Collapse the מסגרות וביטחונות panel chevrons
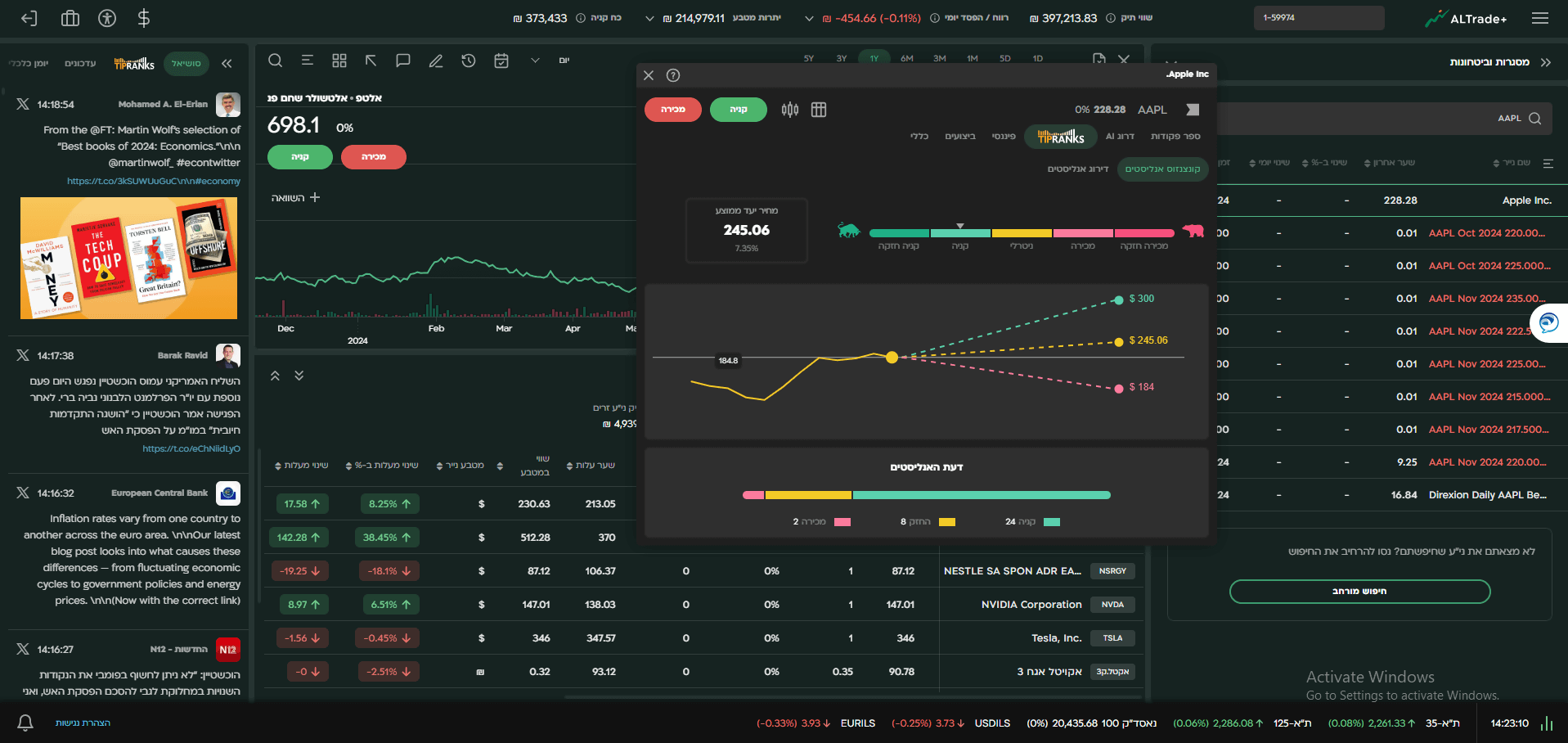The image size is (1568, 743). [1545, 62]
